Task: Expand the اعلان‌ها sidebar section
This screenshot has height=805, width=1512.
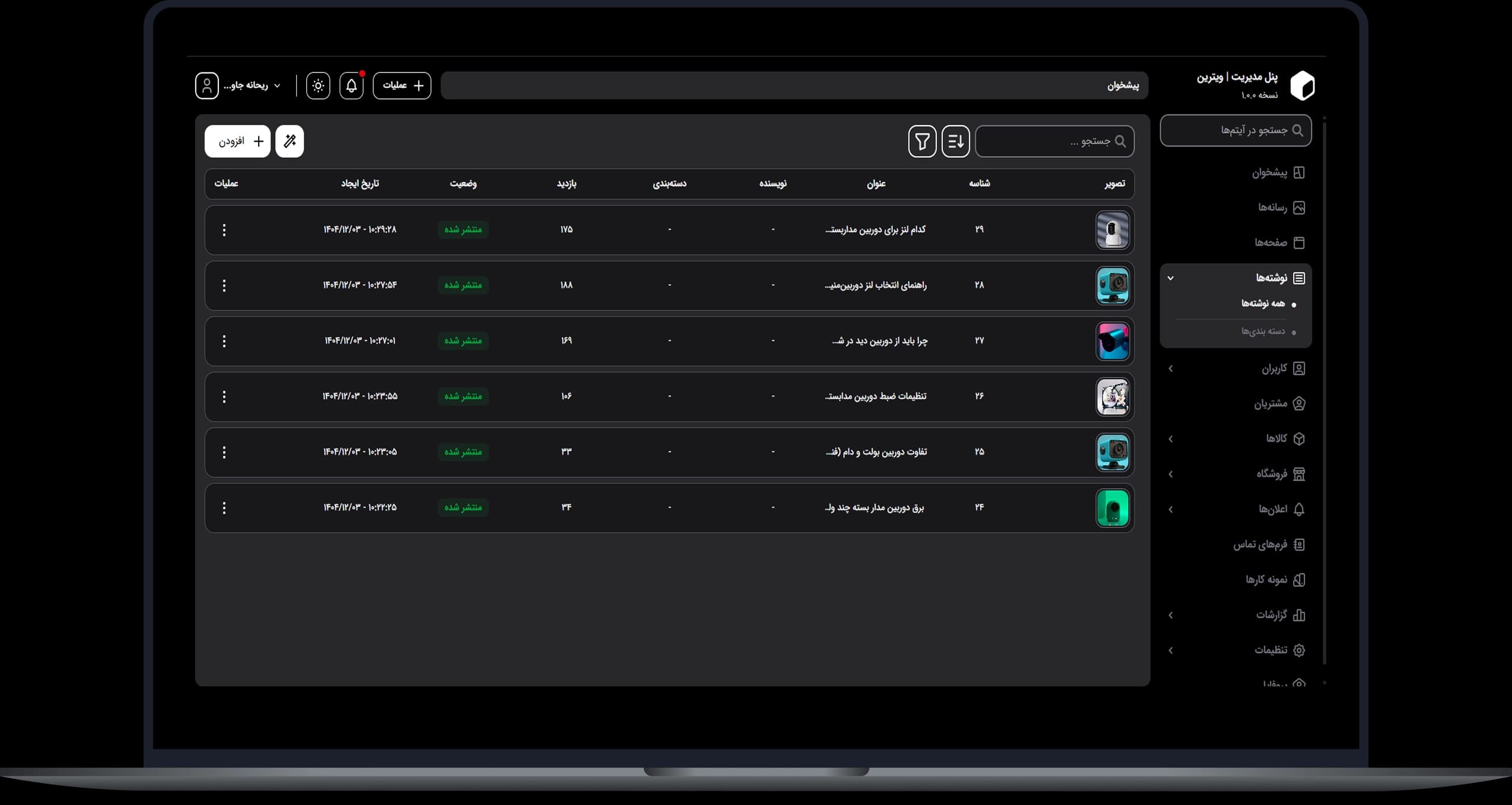Action: point(1236,509)
